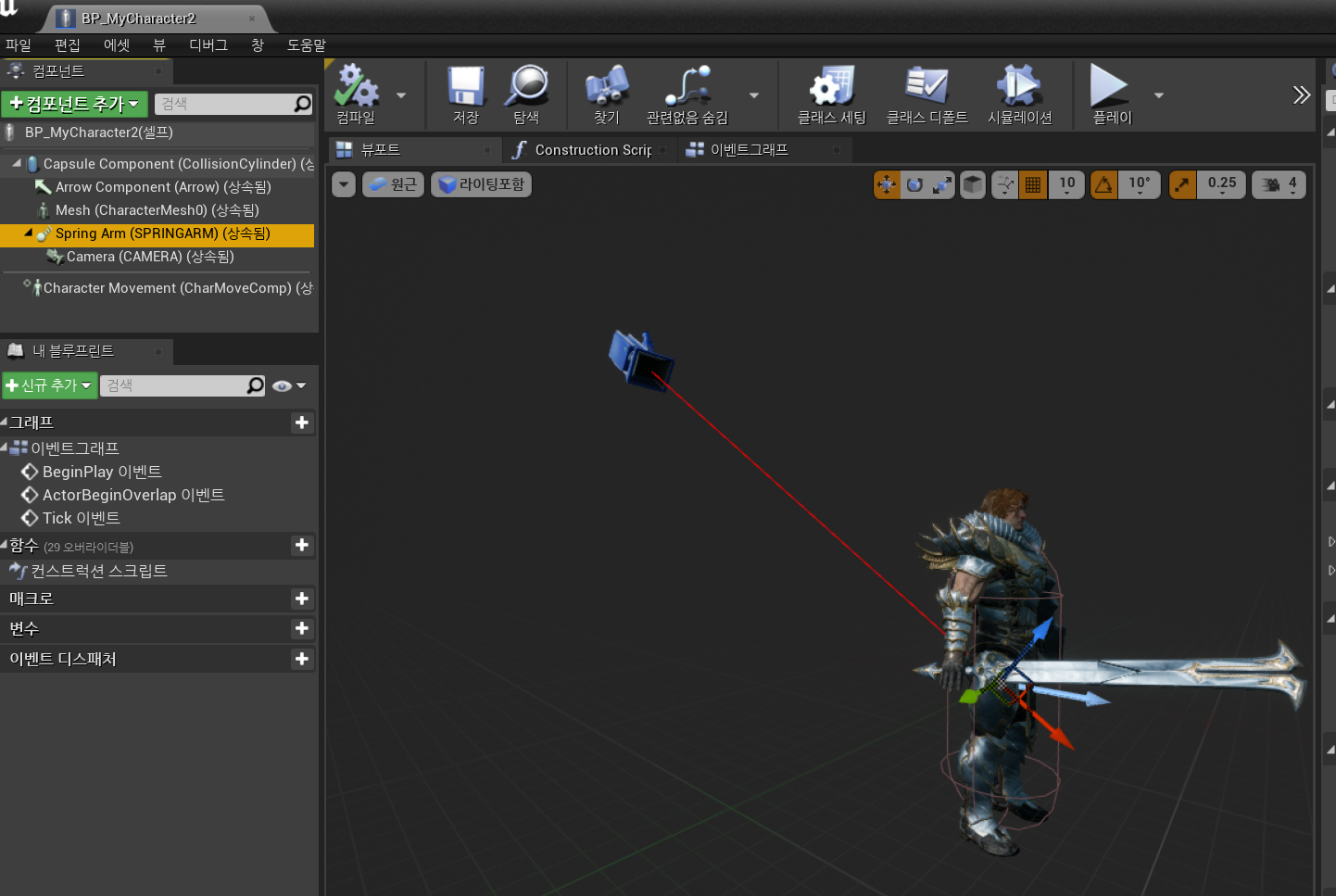The width and height of the screenshot is (1336, 896).
Task: Open viewport options dropdown arrow
Action: [x=344, y=184]
